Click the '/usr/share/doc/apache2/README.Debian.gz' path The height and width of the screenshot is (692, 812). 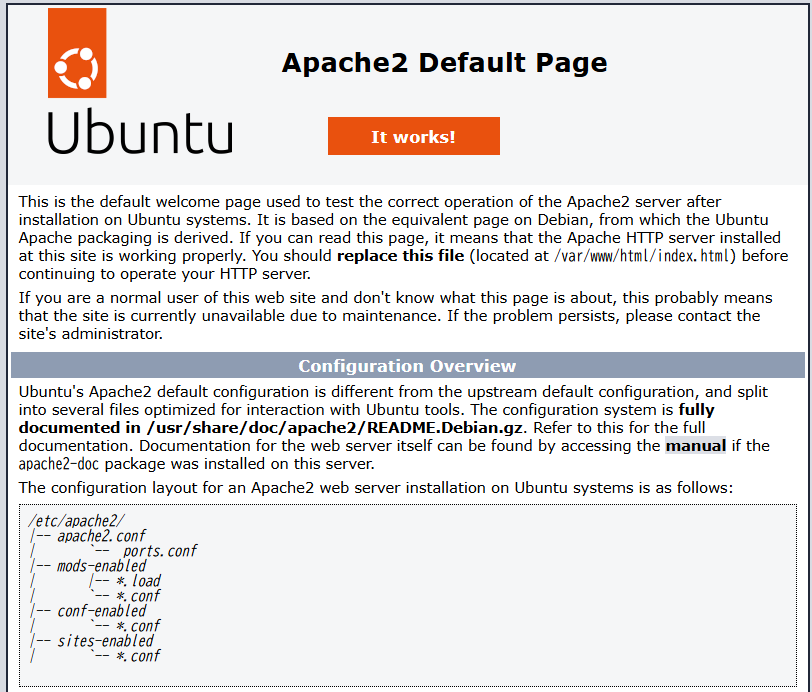point(335,428)
